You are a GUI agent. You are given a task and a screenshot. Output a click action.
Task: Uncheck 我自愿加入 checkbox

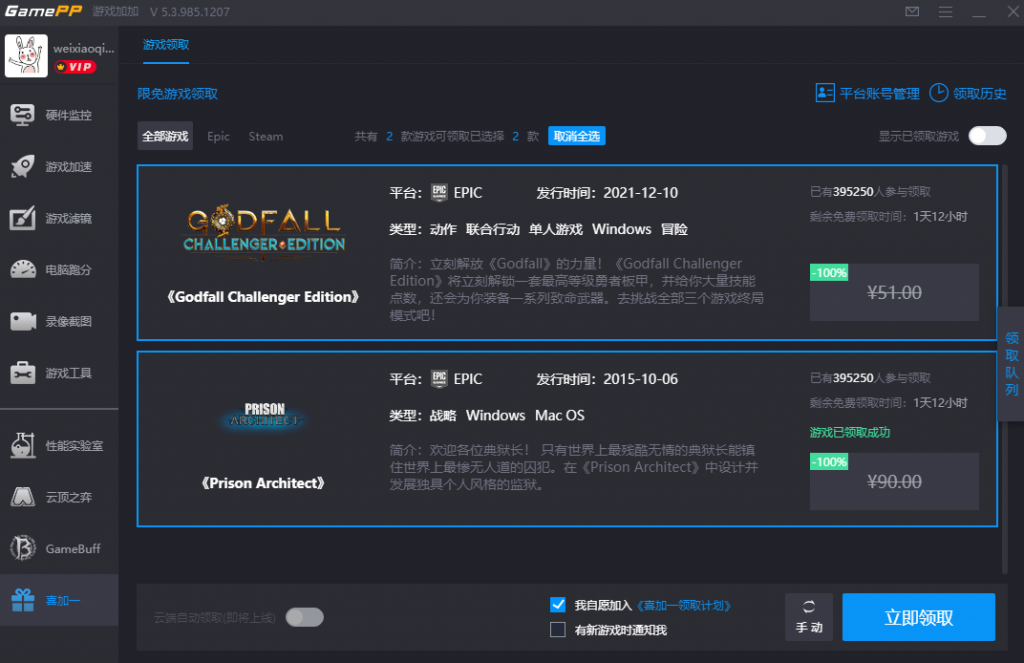[x=558, y=605]
